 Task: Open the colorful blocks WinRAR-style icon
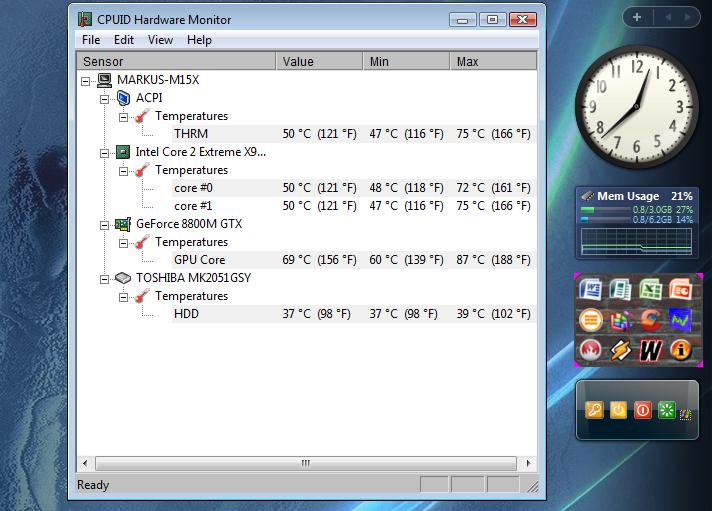[x=621, y=320]
